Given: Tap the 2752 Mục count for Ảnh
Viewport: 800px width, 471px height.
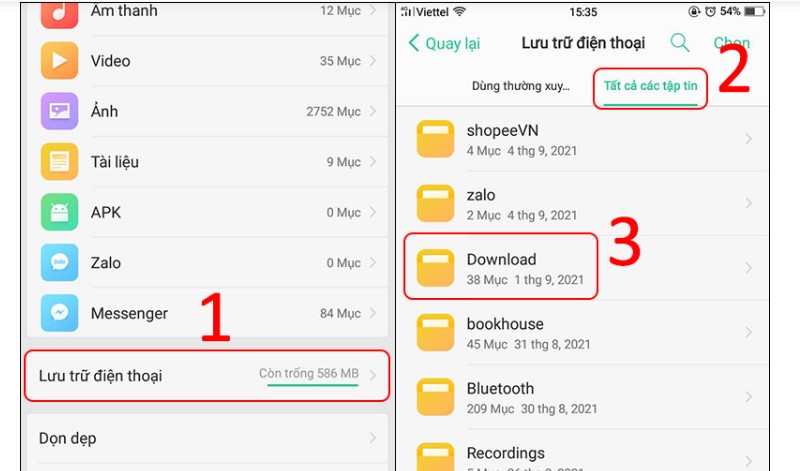Looking at the screenshot, I should (333, 111).
